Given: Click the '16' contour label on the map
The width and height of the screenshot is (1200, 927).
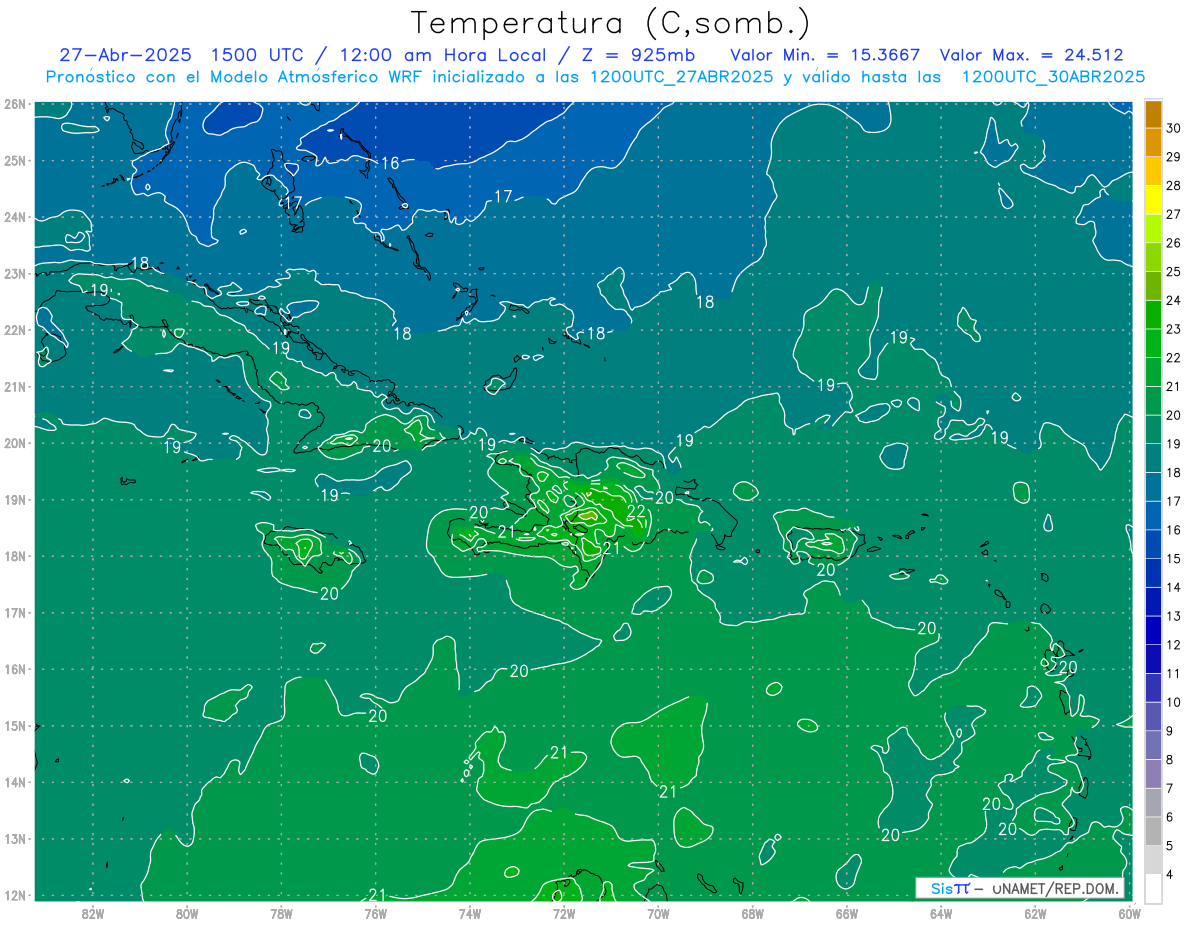Looking at the screenshot, I should pos(390,163).
